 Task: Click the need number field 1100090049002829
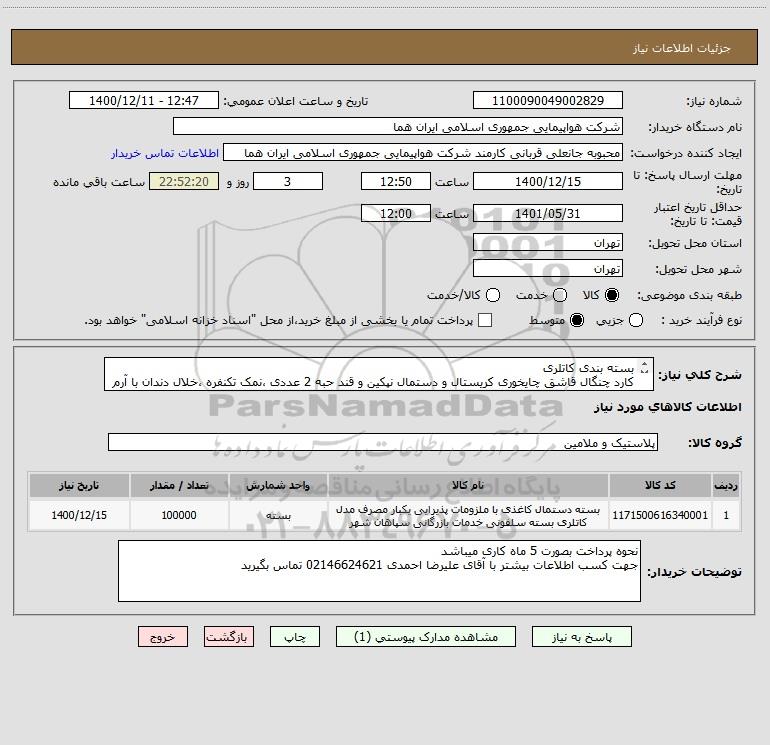point(548,100)
